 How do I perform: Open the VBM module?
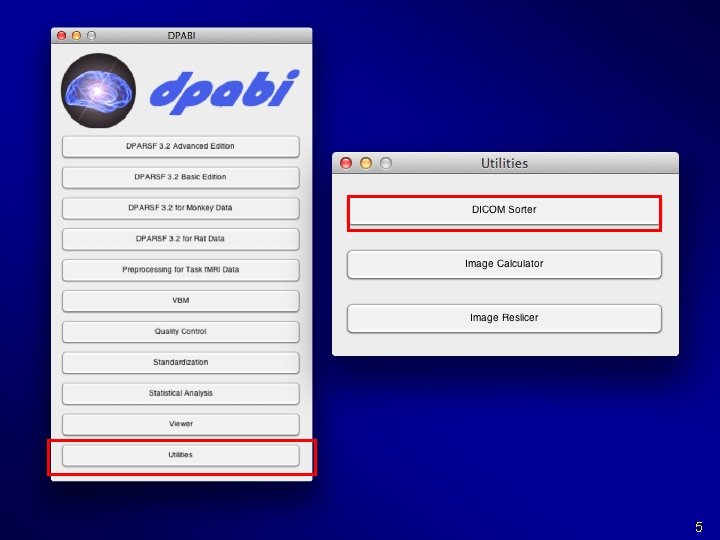180,300
